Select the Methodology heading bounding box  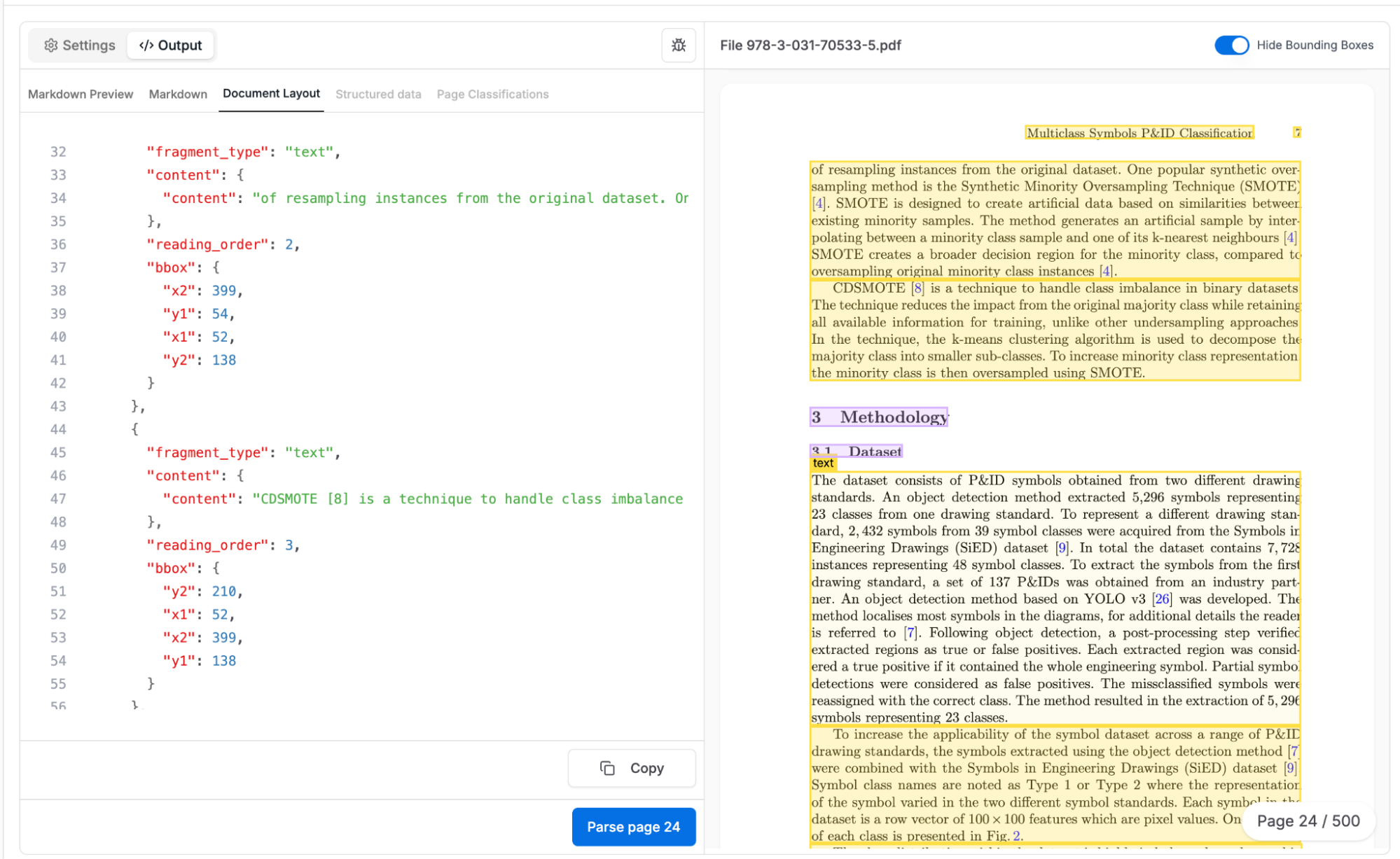(x=878, y=417)
